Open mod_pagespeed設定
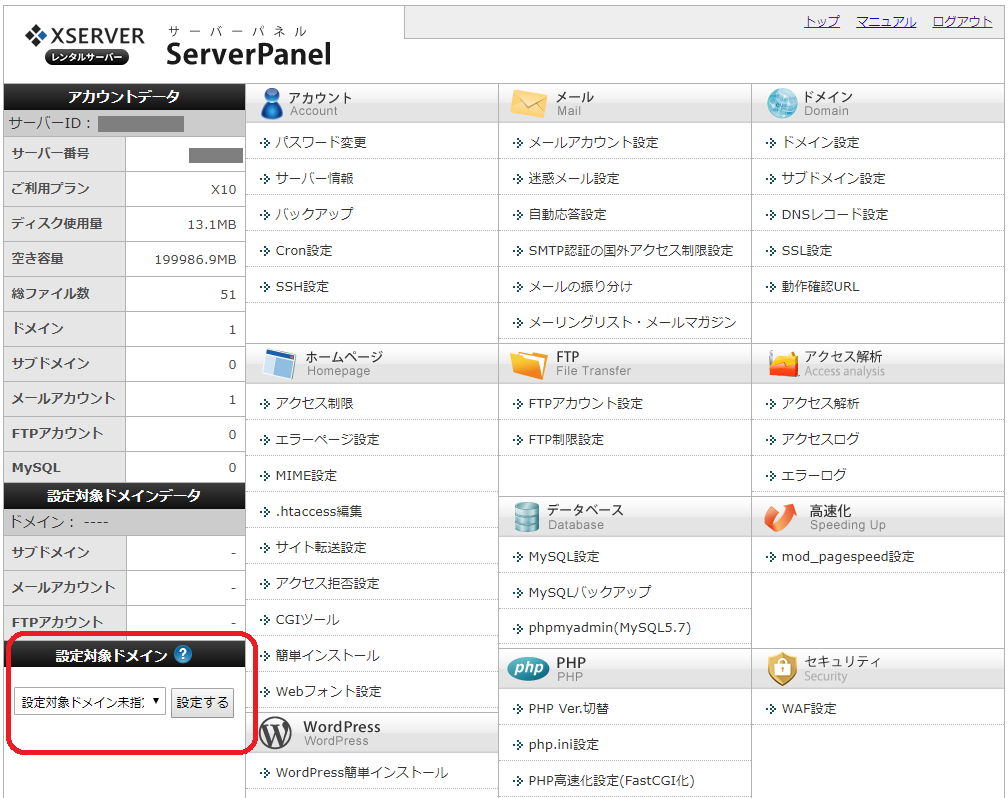This screenshot has height=798, width=1008. (848, 556)
